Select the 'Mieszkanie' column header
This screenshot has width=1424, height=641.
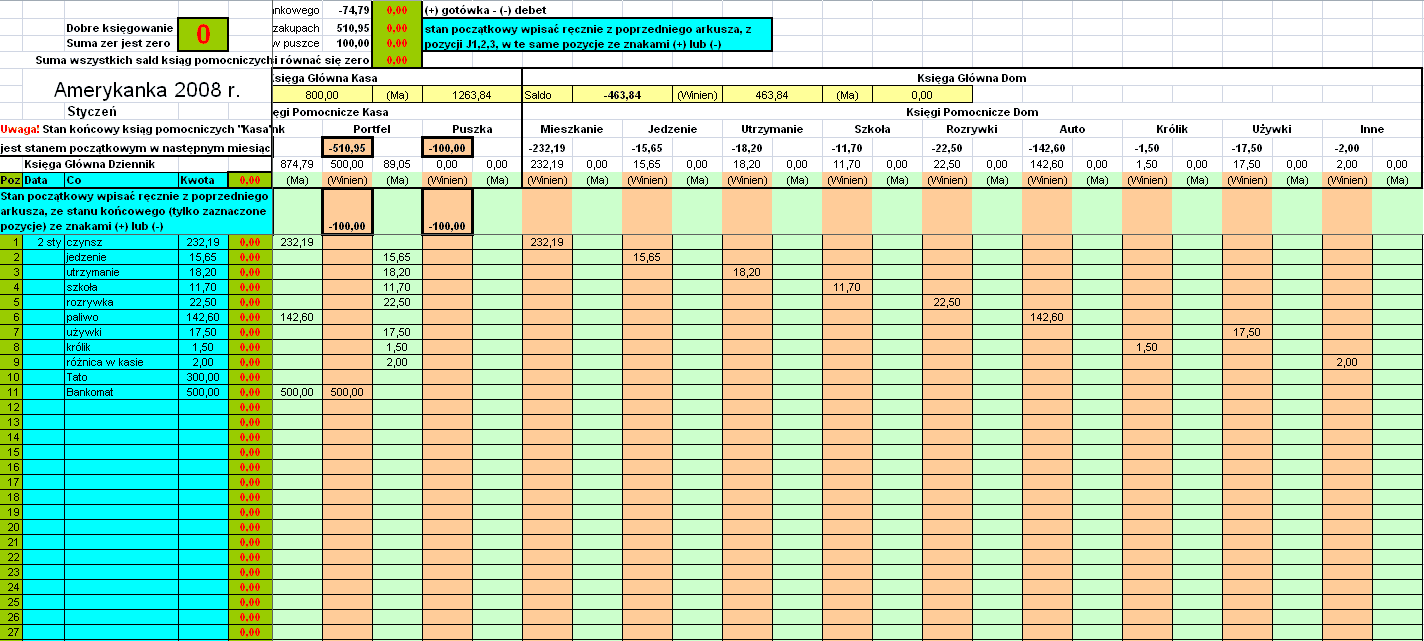571,129
